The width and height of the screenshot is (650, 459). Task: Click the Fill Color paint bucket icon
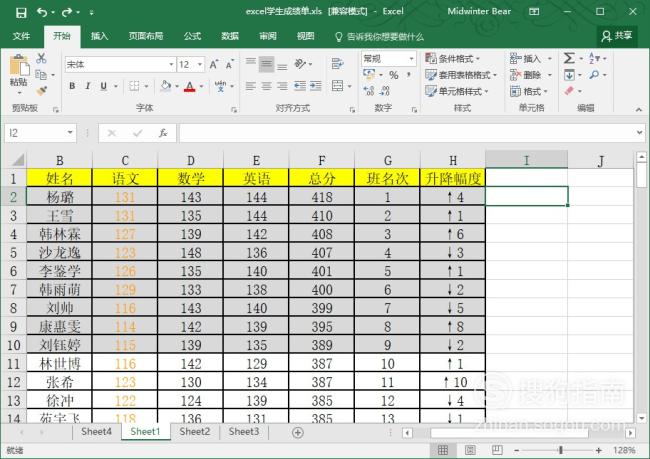[166, 86]
